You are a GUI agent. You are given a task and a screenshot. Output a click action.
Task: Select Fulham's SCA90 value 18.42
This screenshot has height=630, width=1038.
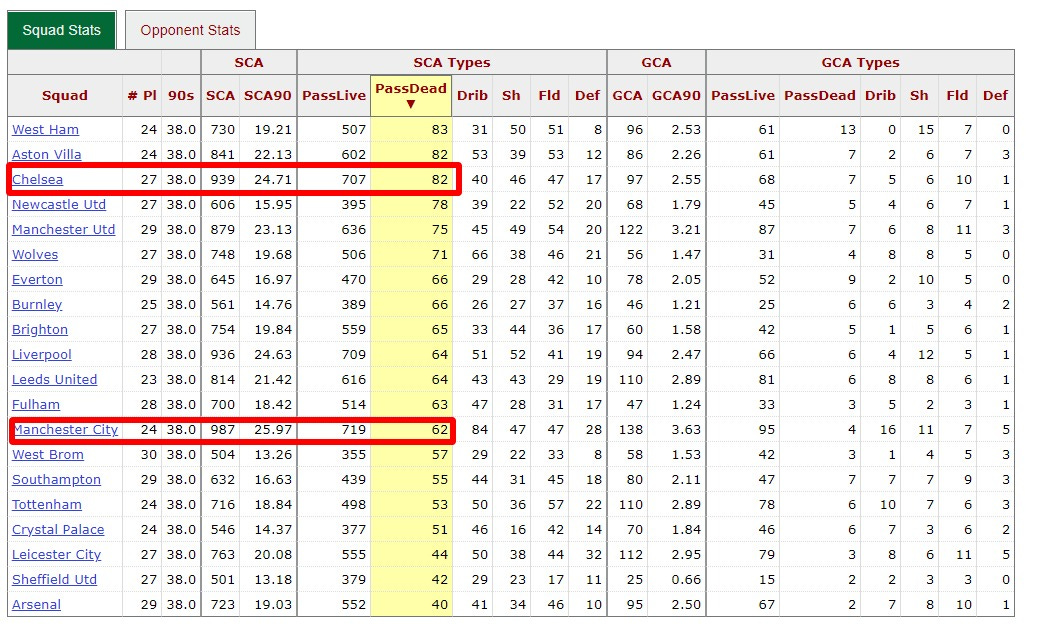coord(273,405)
